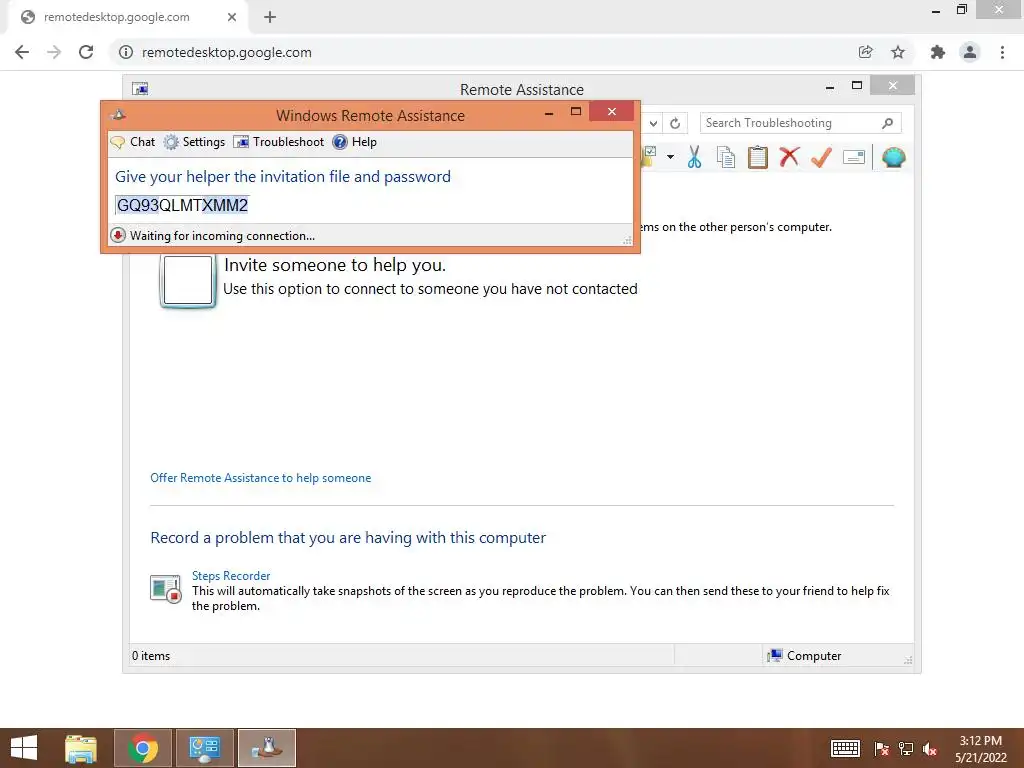Click Remote Assistance window title icon
The width and height of the screenshot is (1024, 768).
point(140,89)
